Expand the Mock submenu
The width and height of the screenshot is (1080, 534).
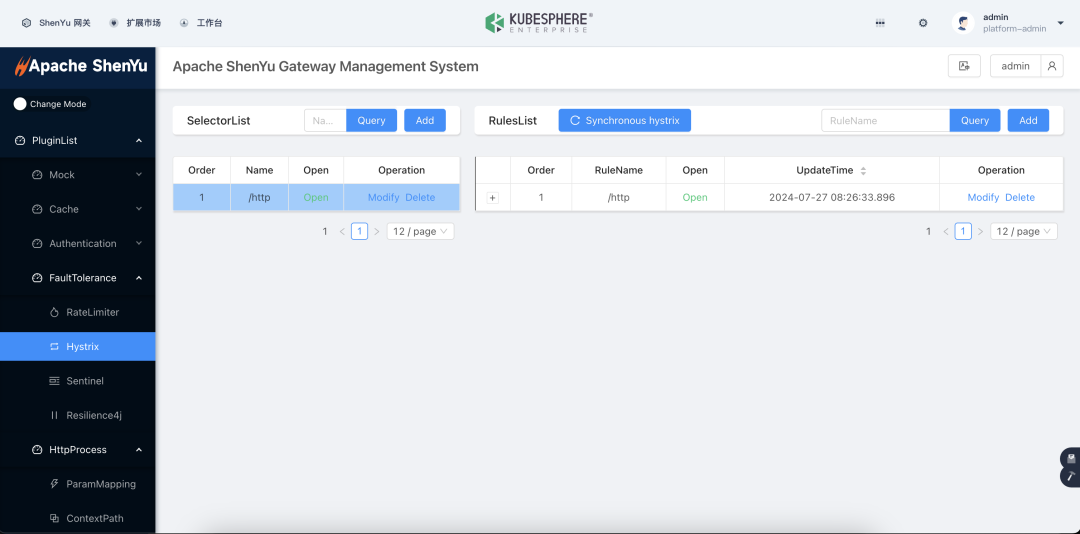(139, 175)
